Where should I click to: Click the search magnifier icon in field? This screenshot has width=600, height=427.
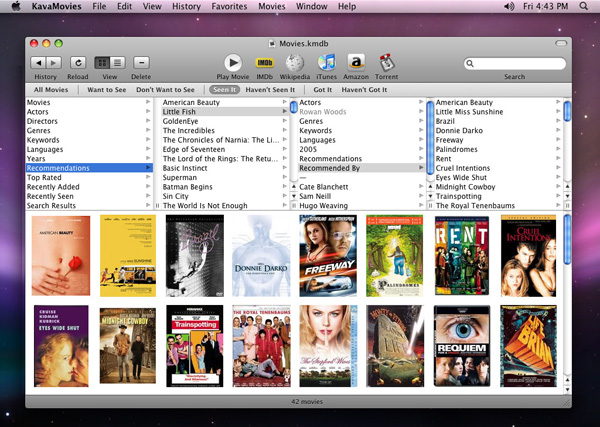(x=470, y=64)
